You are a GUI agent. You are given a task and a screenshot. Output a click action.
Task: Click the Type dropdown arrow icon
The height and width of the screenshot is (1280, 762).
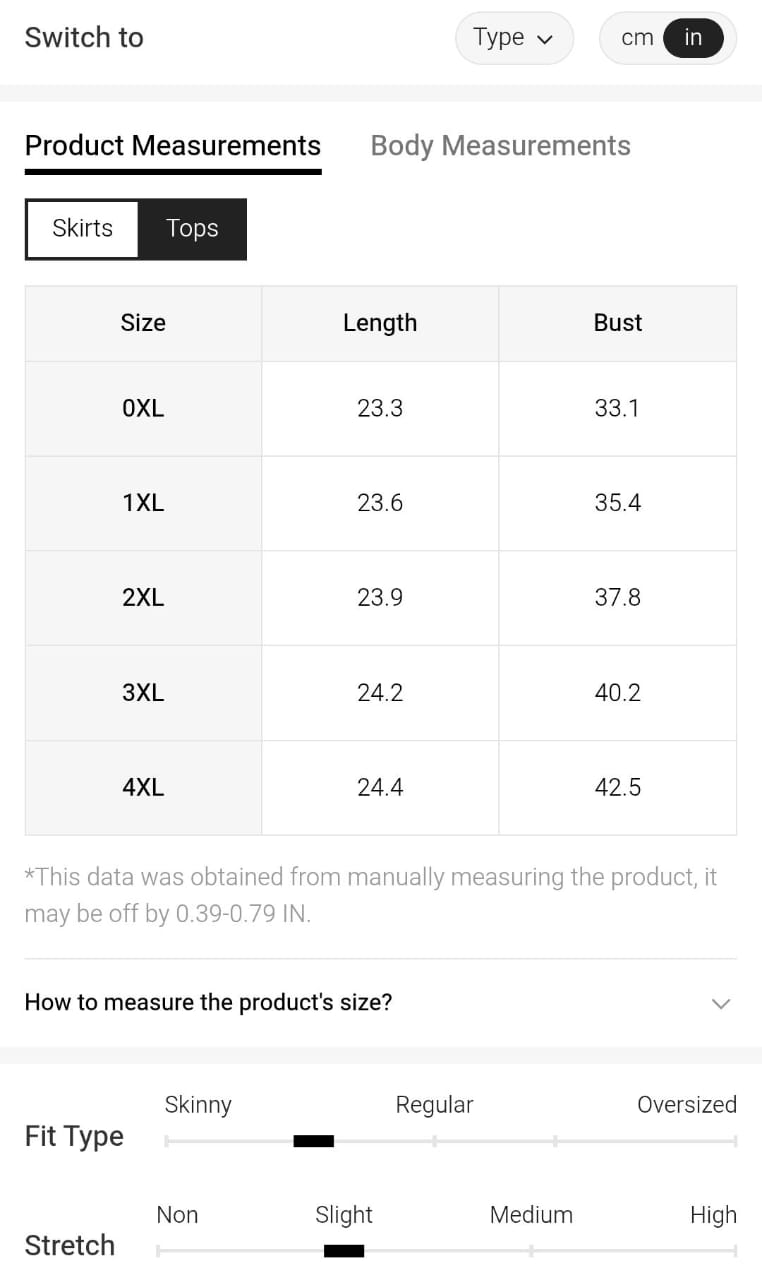(x=545, y=40)
